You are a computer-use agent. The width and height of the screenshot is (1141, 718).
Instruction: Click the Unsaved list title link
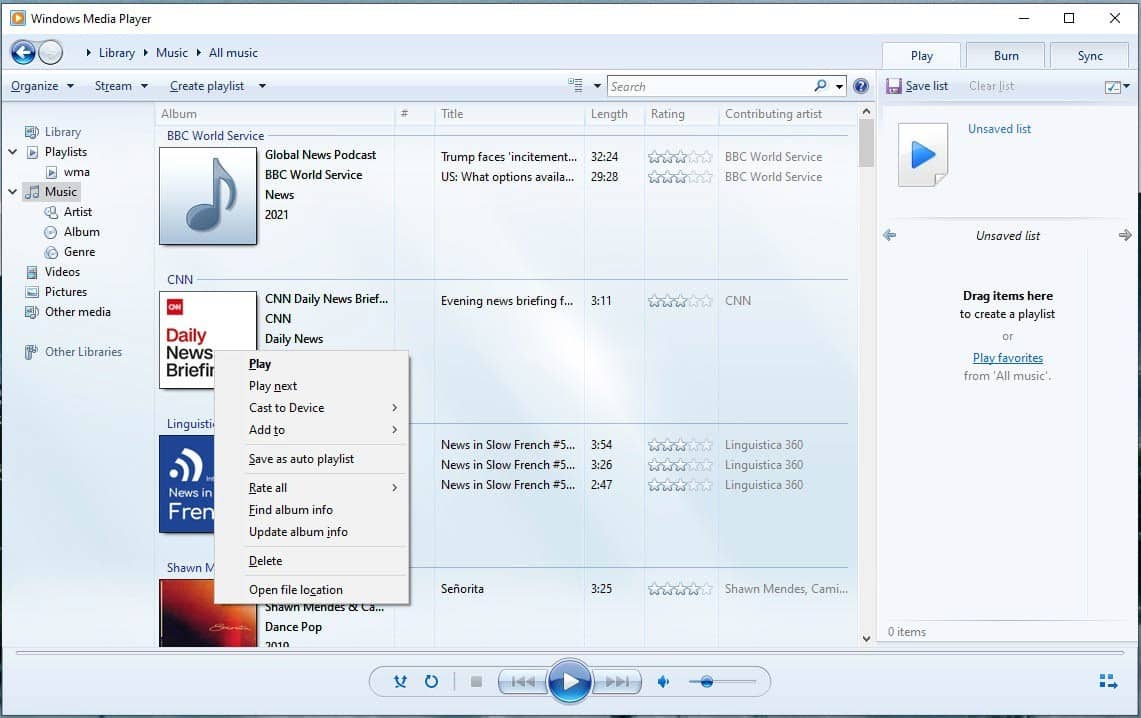[999, 129]
